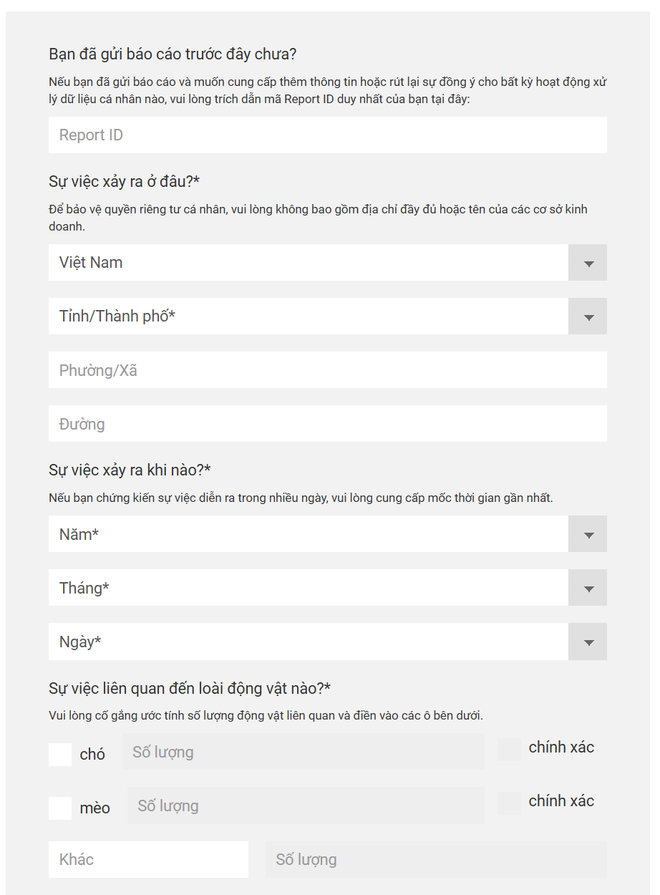The image size is (660, 895).
Task: Click the Số lượng field for mèo
Action: tap(305, 806)
